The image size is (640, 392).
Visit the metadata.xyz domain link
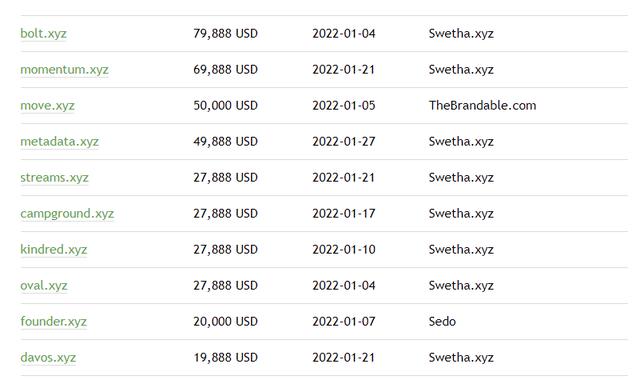tap(60, 141)
